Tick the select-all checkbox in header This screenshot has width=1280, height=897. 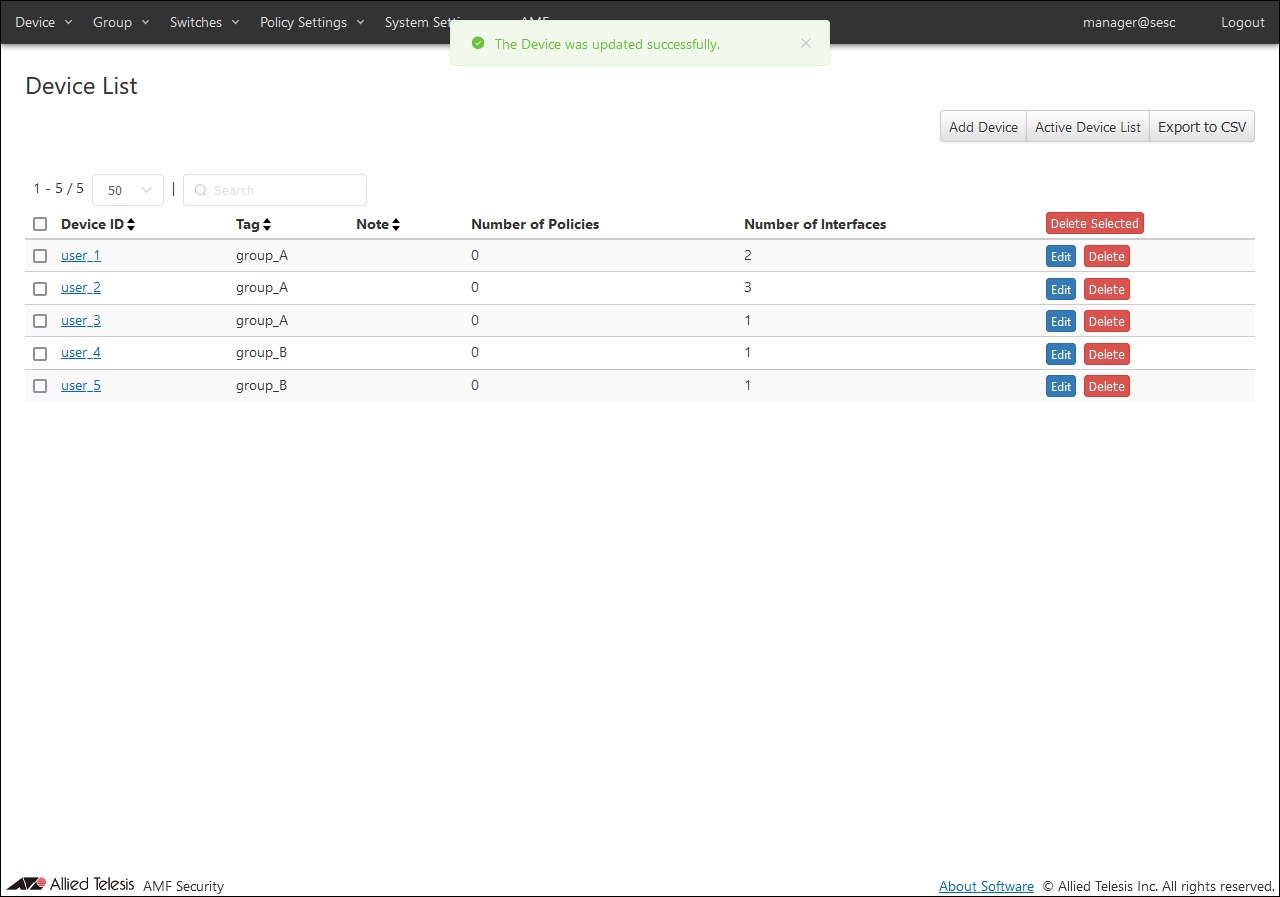click(x=40, y=224)
